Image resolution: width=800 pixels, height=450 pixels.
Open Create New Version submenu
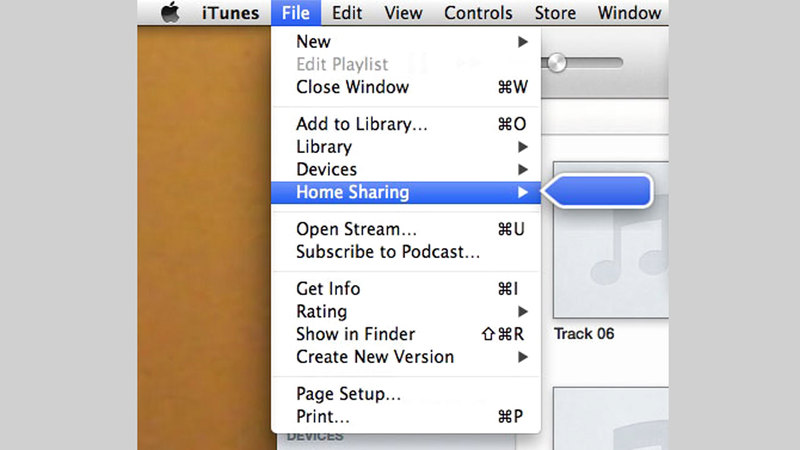375,357
